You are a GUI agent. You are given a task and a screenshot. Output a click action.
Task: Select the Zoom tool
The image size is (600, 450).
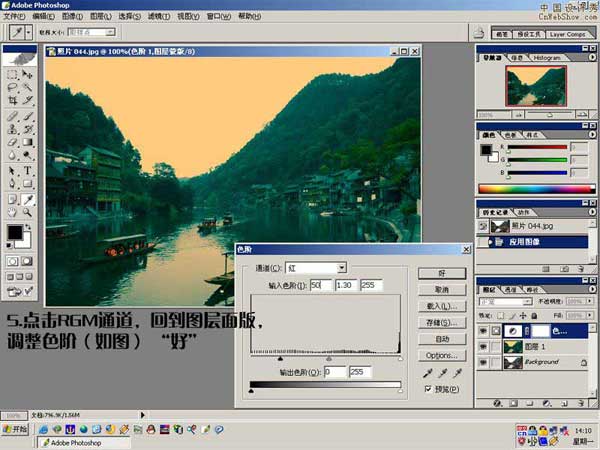tap(27, 212)
